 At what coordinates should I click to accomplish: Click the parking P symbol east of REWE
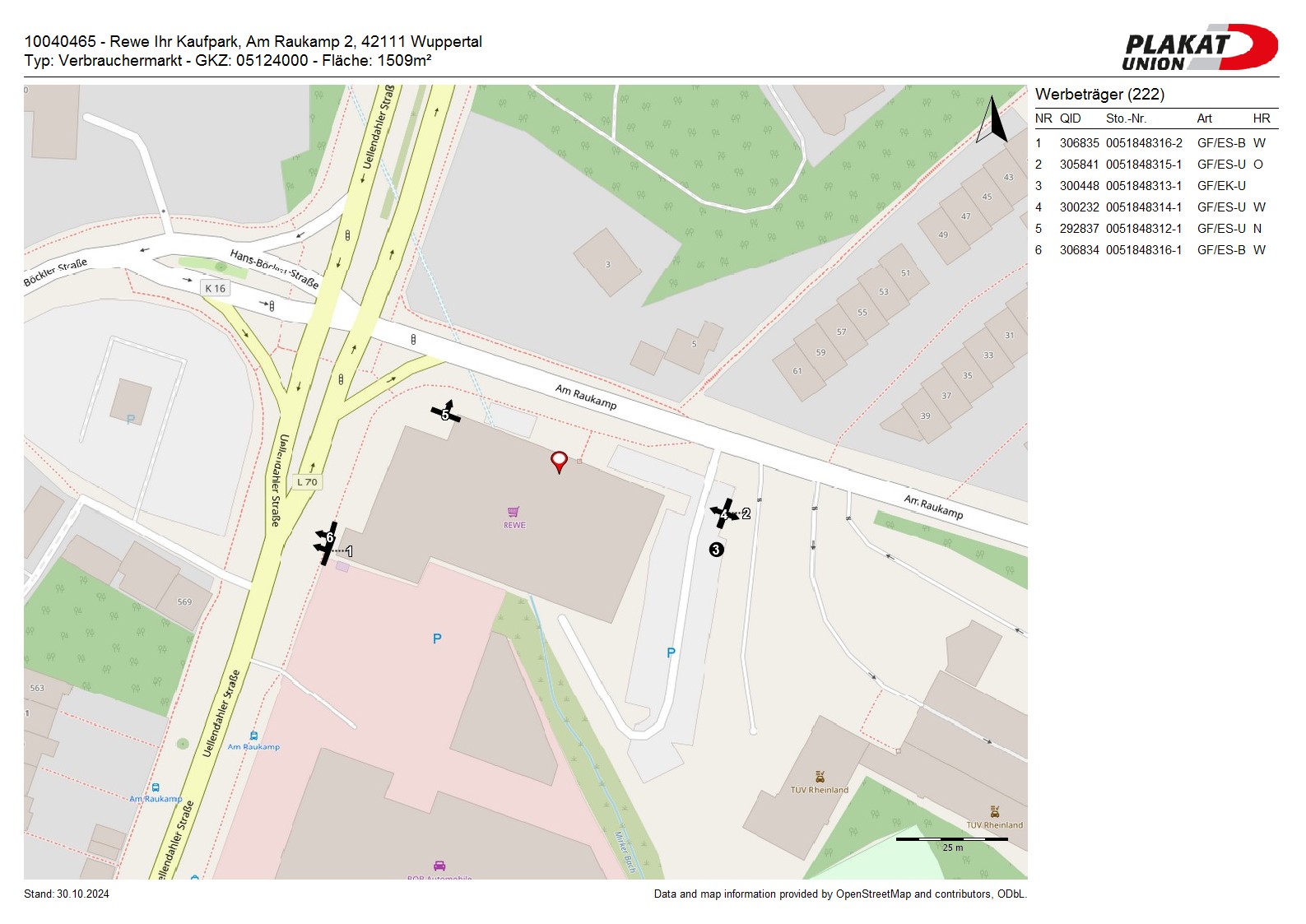[x=671, y=652]
